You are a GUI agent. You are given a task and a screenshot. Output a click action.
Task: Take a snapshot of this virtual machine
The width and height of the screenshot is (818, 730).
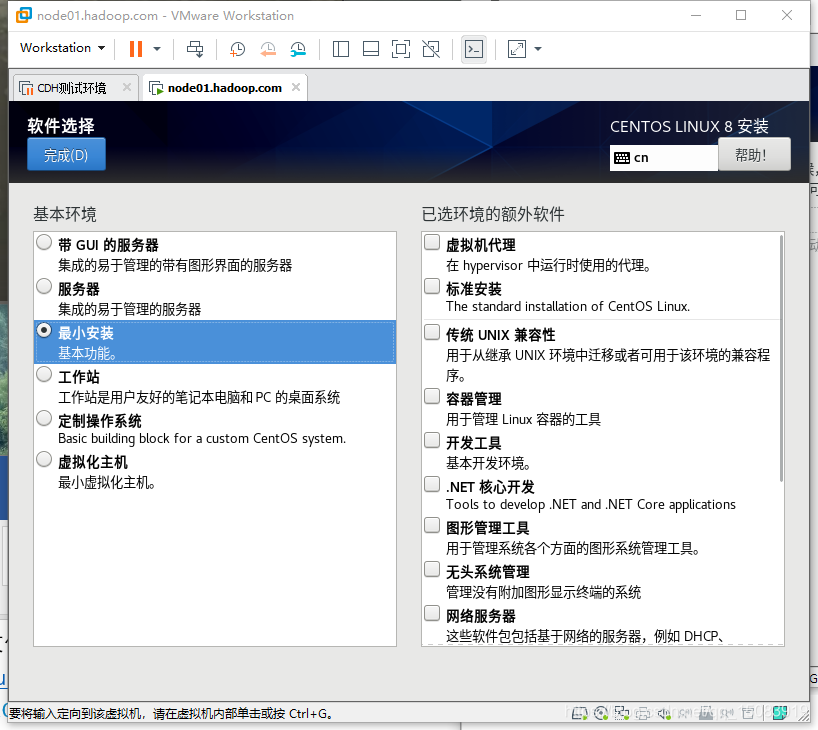click(237, 49)
